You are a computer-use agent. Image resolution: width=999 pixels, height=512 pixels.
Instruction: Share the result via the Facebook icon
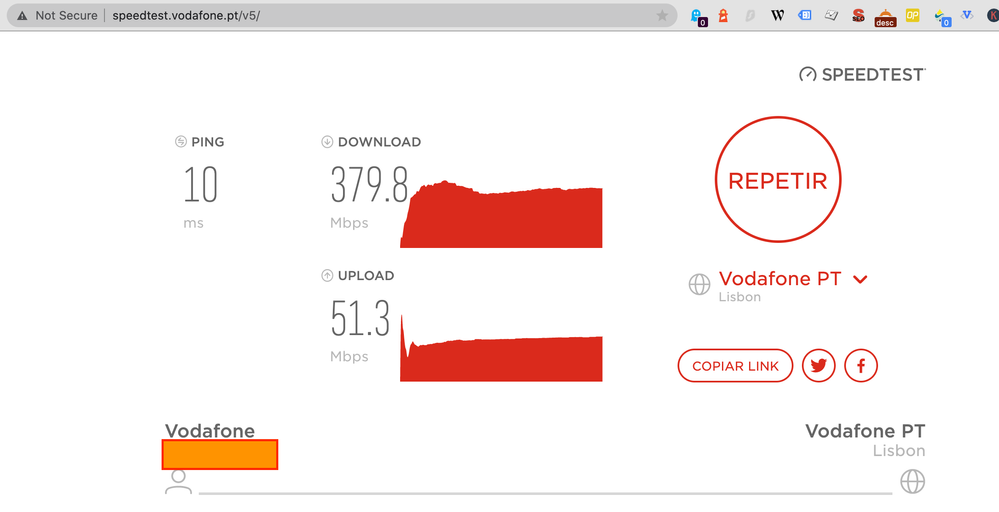(x=861, y=366)
